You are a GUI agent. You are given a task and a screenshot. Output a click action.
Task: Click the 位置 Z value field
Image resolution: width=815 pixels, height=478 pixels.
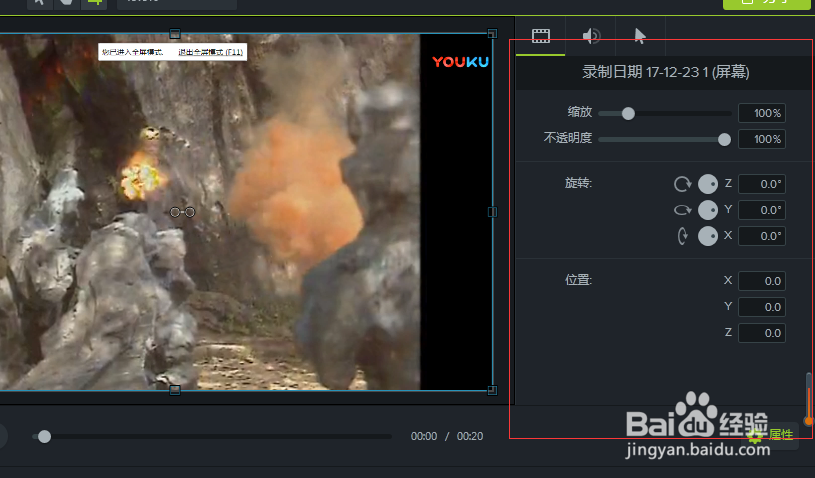[x=762, y=333]
